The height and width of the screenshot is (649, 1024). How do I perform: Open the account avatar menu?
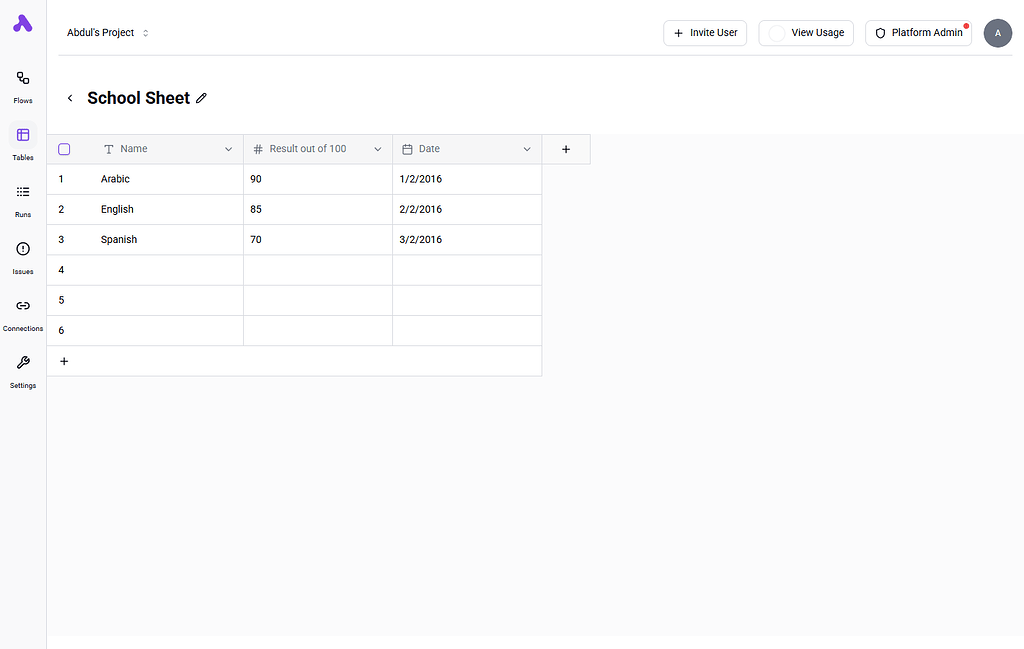997,33
